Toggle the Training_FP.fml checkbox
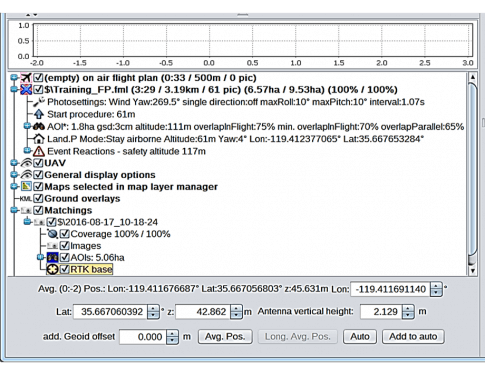The image size is (485, 375). (38, 90)
